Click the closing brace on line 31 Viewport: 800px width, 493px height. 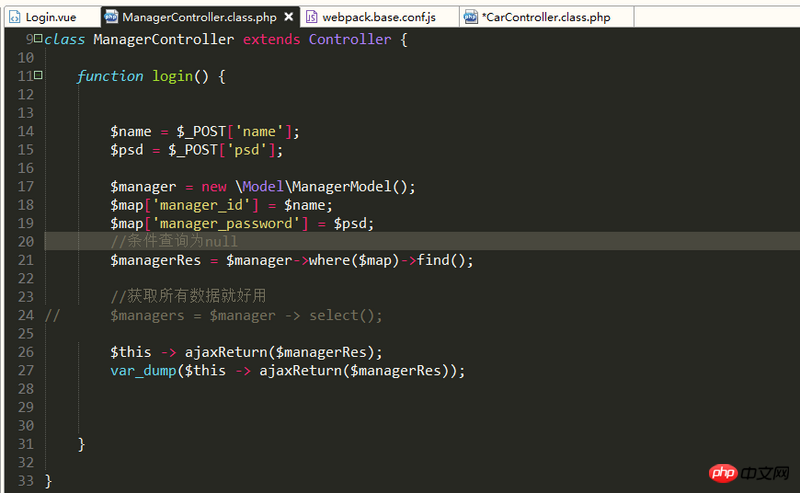[x=81, y=444]
